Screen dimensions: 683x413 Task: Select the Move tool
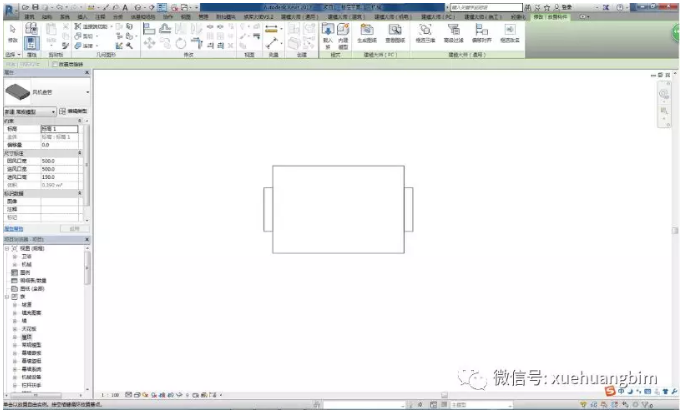tap(149, 43)
